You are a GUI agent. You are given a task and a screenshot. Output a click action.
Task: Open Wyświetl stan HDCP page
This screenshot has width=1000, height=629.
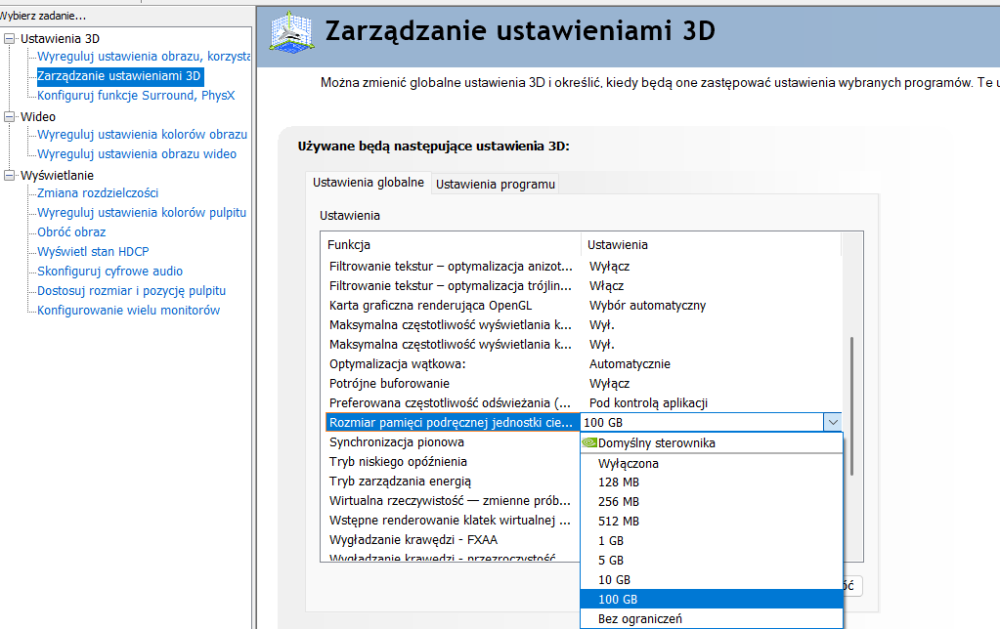point(99,252)
